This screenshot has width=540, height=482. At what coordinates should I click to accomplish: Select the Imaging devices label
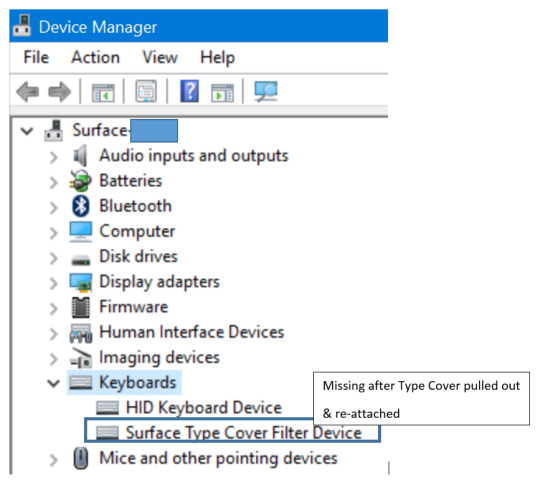coord(159,358)
